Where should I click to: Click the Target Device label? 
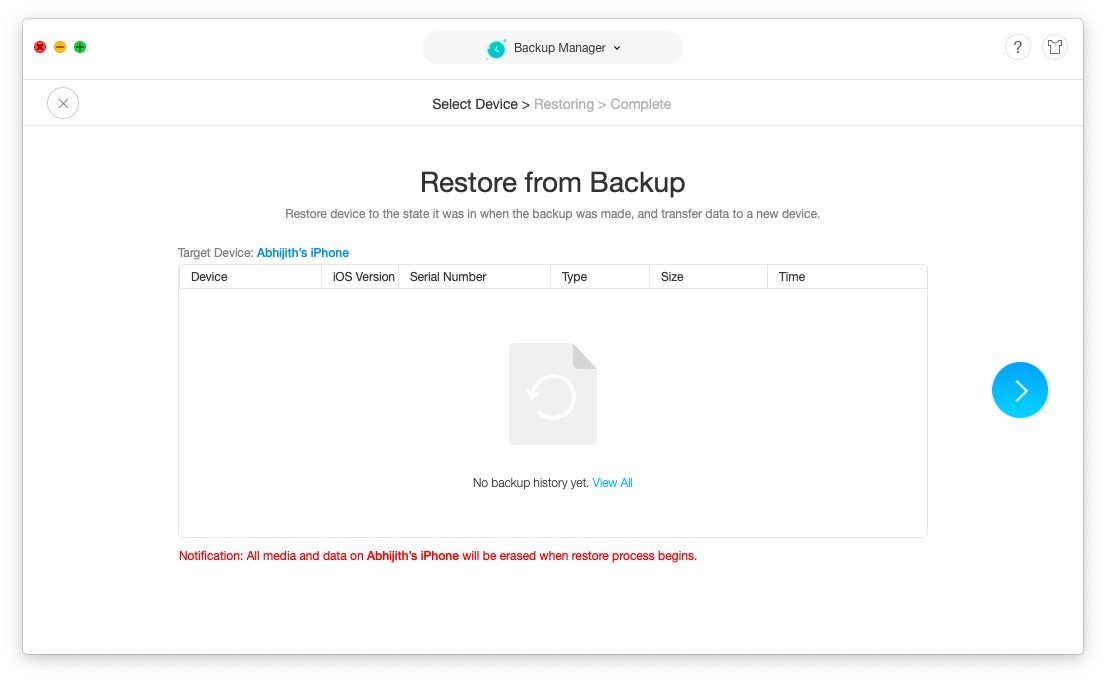coord(215,253)
